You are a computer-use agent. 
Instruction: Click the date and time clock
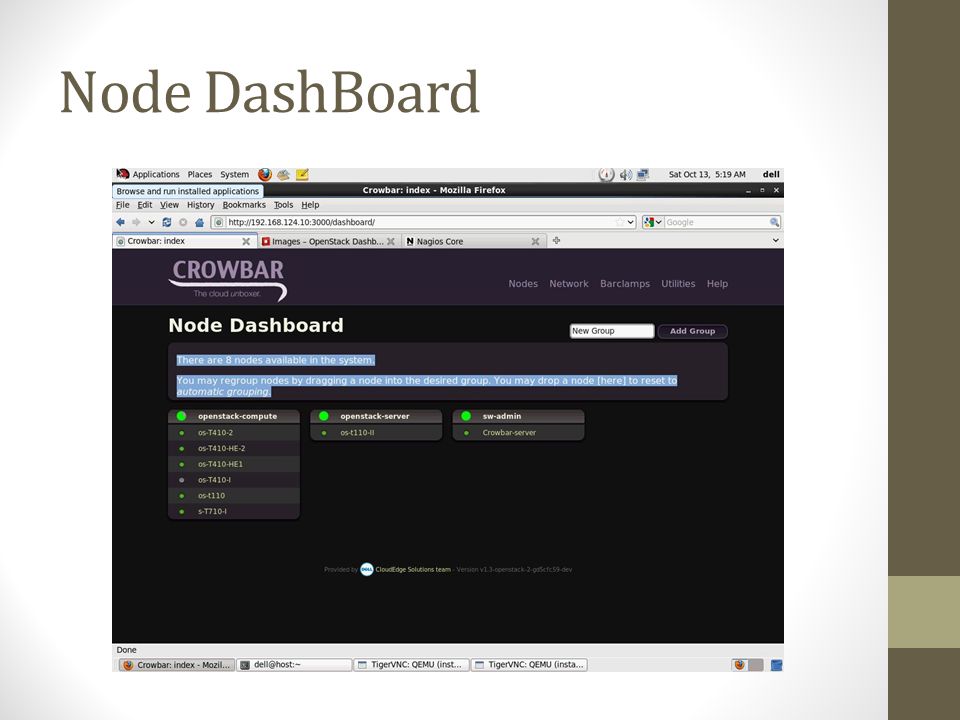pos(707,174)
